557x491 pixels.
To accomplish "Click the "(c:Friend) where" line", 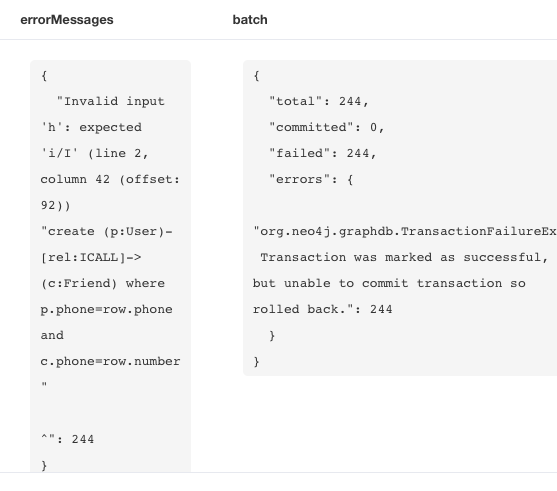I will point(103,283).
